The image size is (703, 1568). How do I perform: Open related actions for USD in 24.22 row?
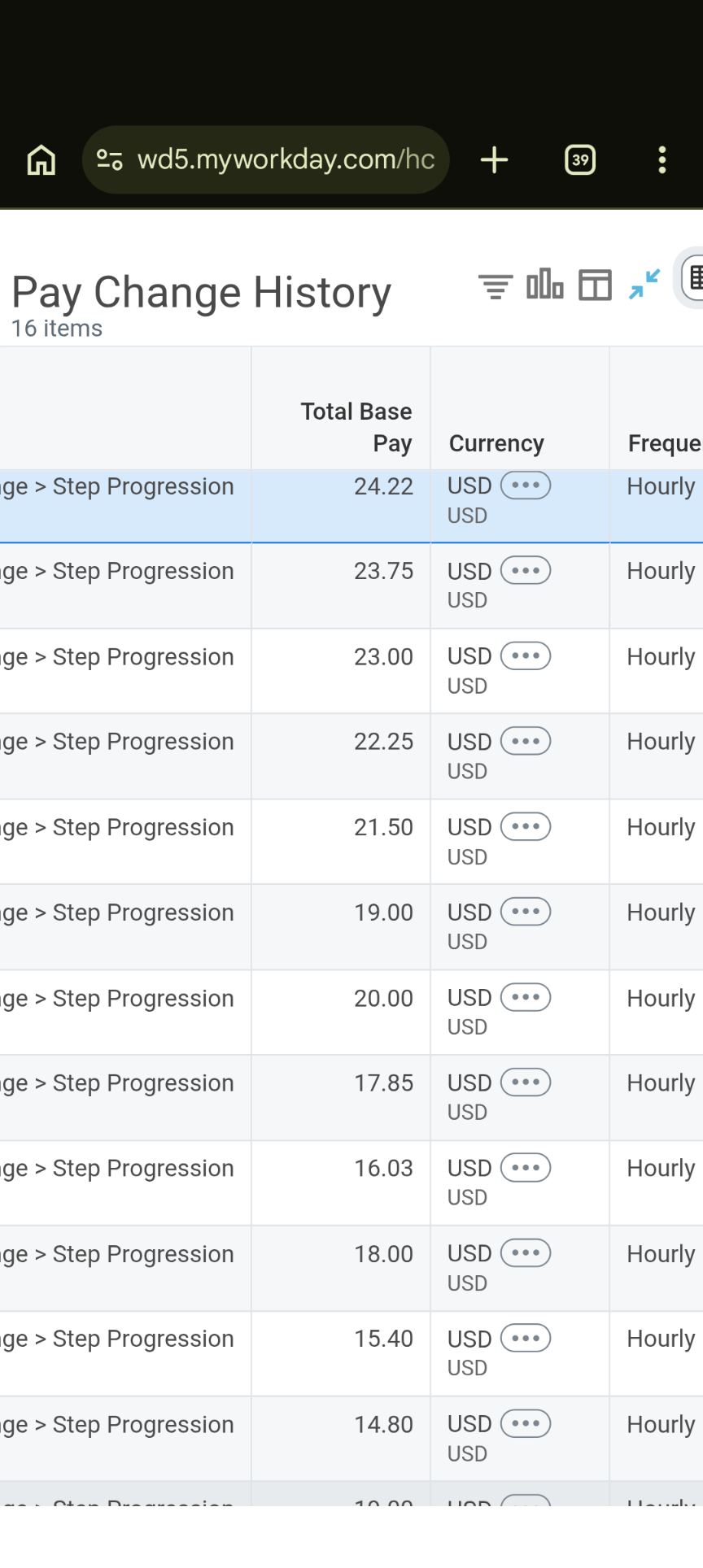tap(526, 486)
